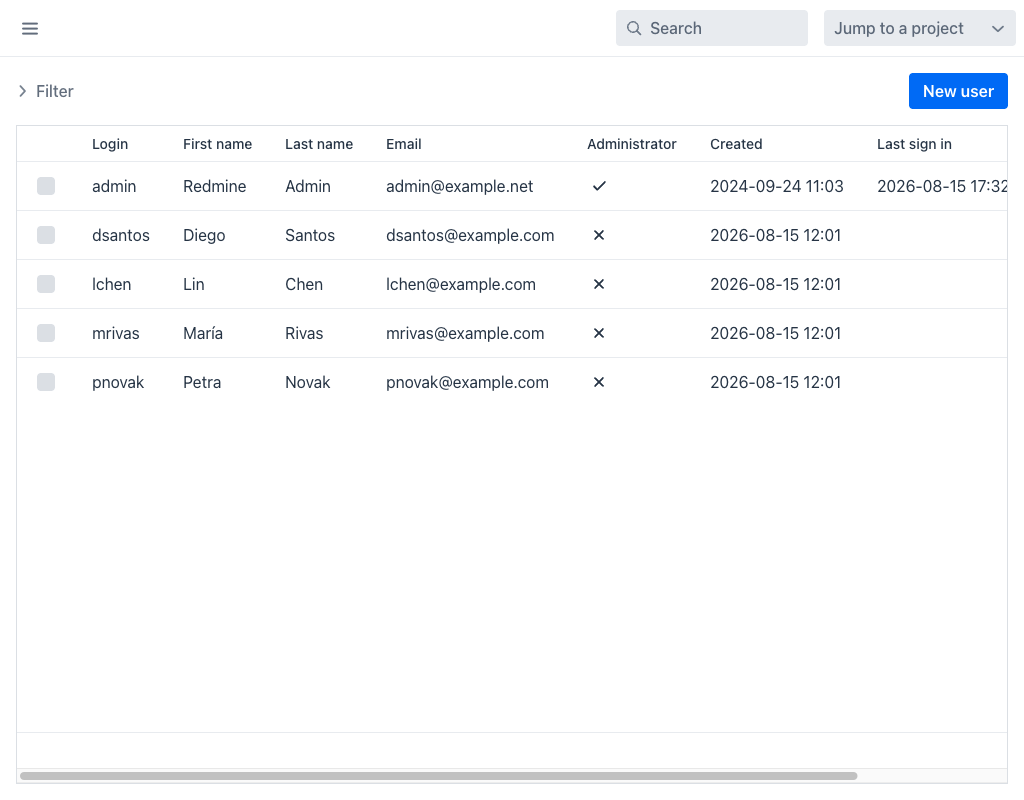Image resolution: width=1024 pixels, height=800 pixels.
Task: Click email admin@example.net
Action: [459, 186]
